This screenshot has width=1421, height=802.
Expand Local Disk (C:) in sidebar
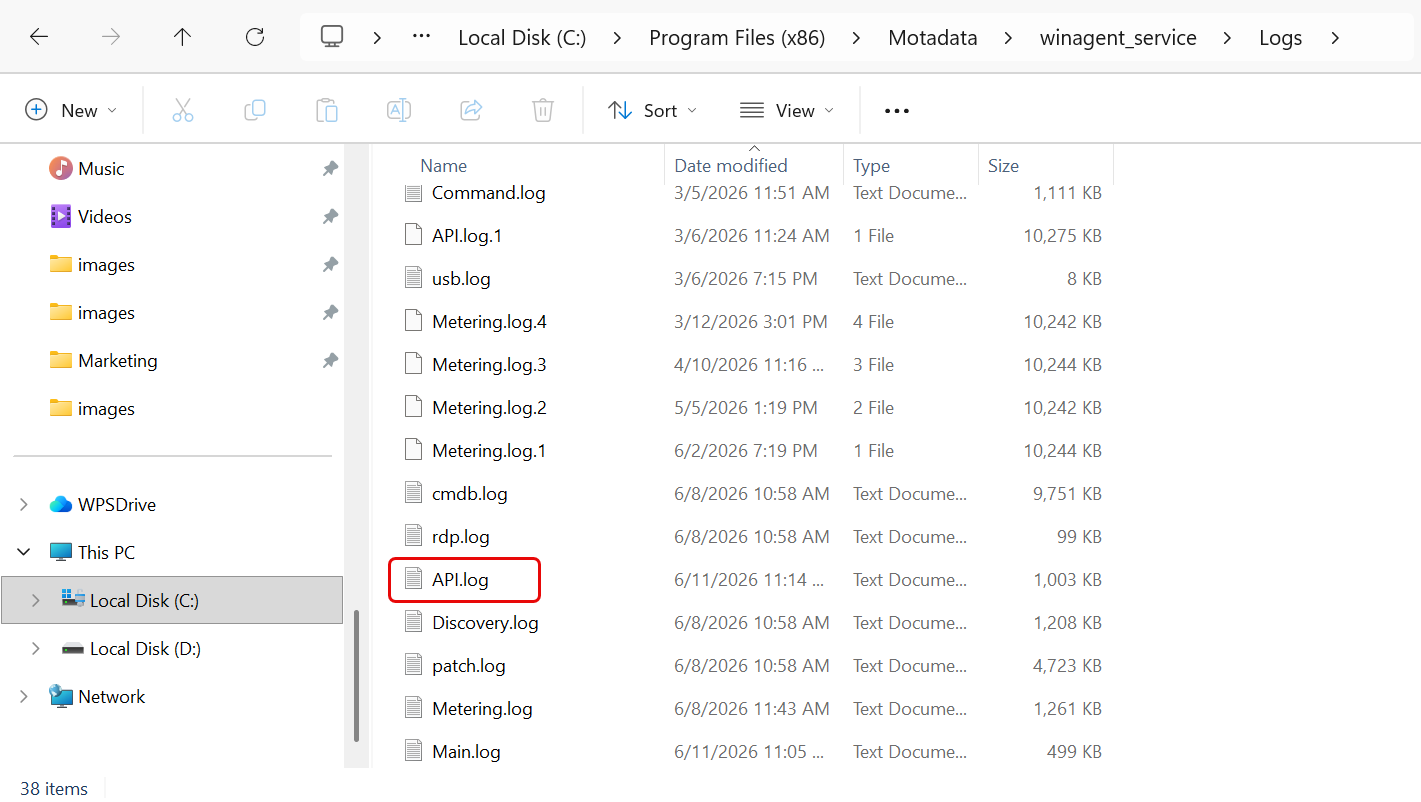click(x=36, y=600)
